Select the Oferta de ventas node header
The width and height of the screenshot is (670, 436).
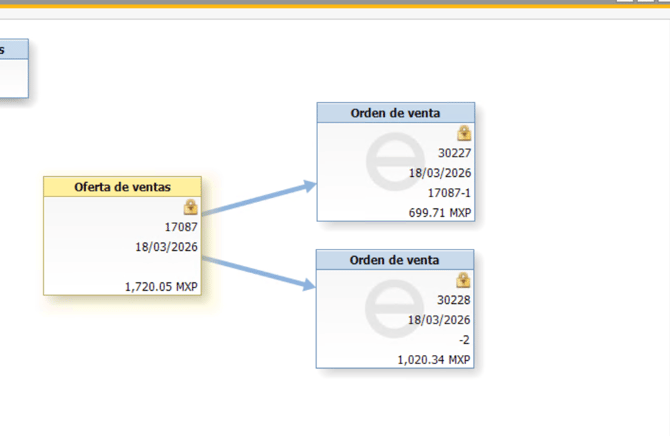[x=122, y=187]
